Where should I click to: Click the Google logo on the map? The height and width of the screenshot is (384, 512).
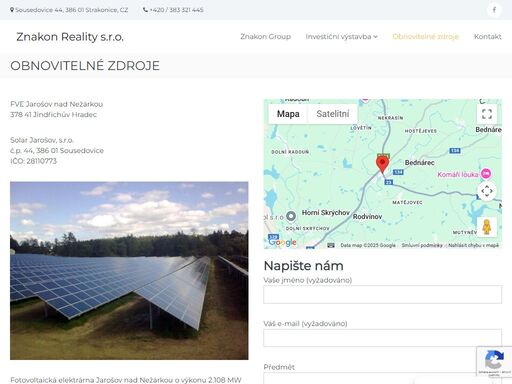coord(282,242)
